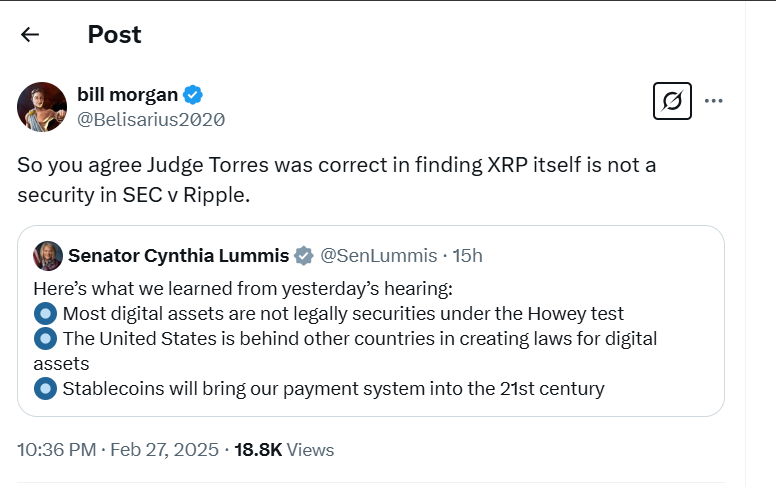Click the 'Judge Torres was correct' post text

(x=336, y=178)
